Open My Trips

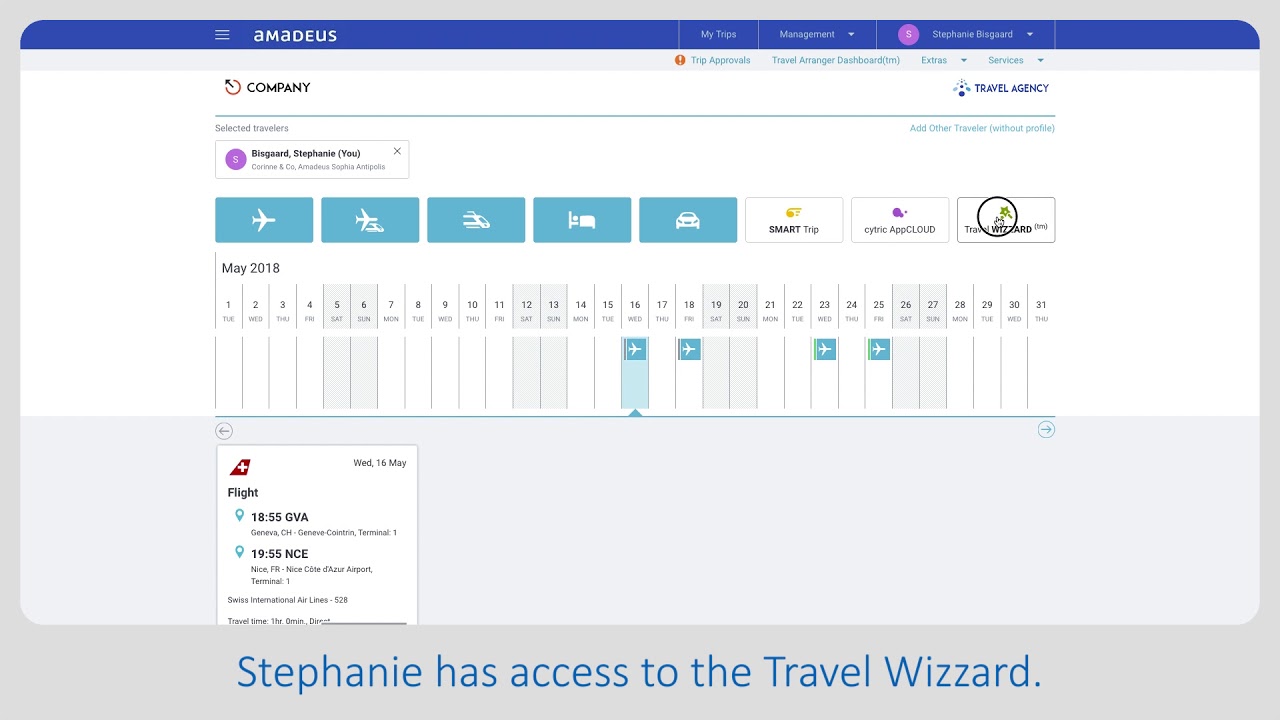point(718,34)
